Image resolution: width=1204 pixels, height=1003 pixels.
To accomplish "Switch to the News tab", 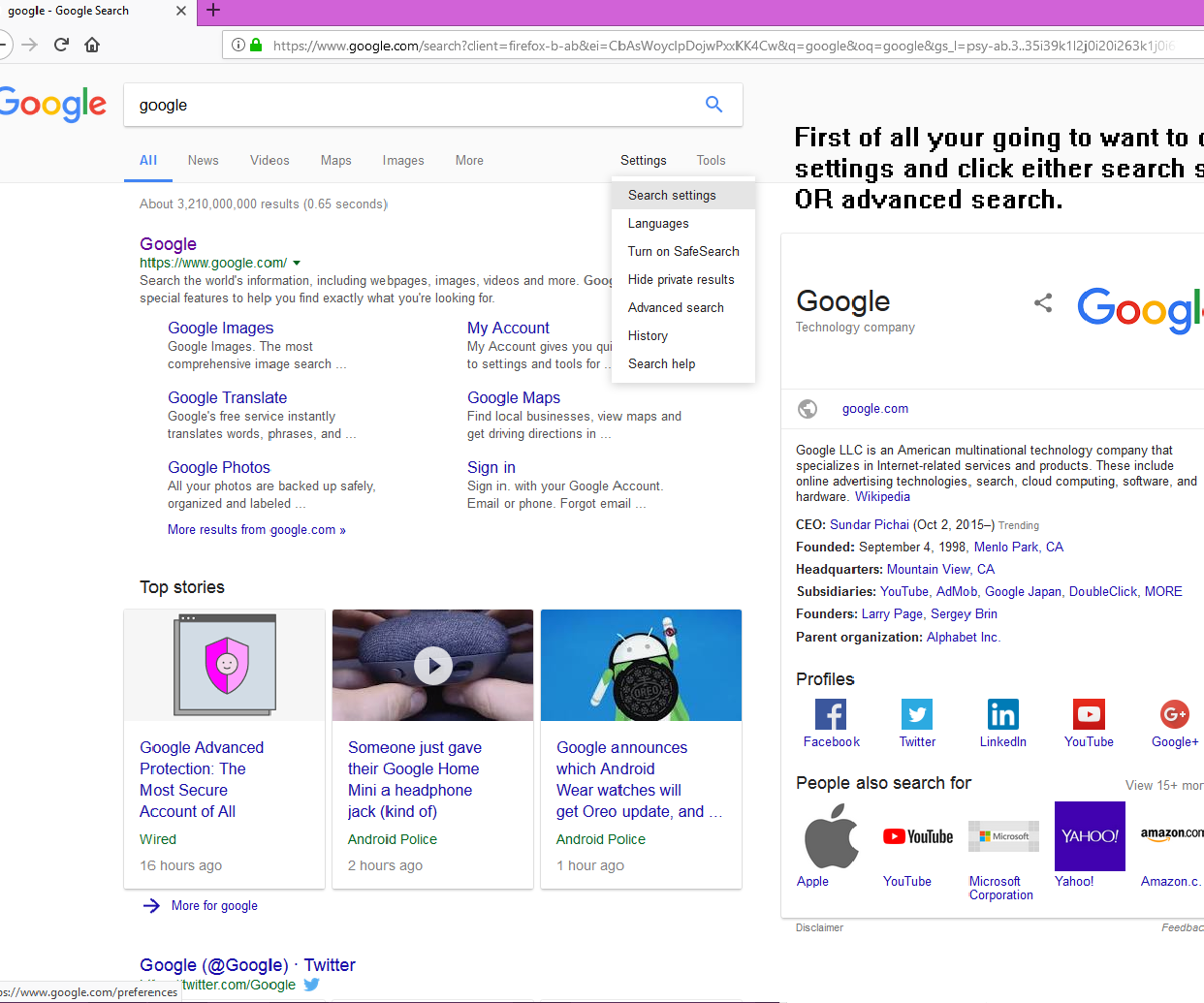I will (203, 160).
